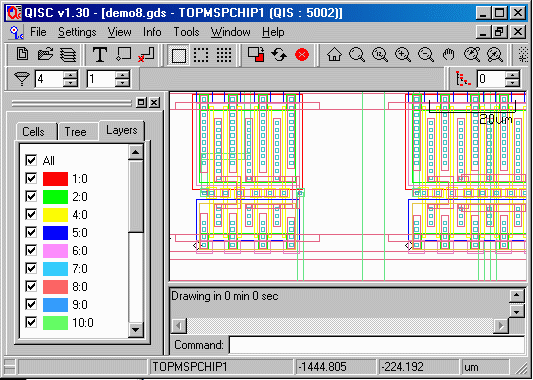Float the side panel with its dock button
The height and width of the screenshot is (380, 533).
141,103
